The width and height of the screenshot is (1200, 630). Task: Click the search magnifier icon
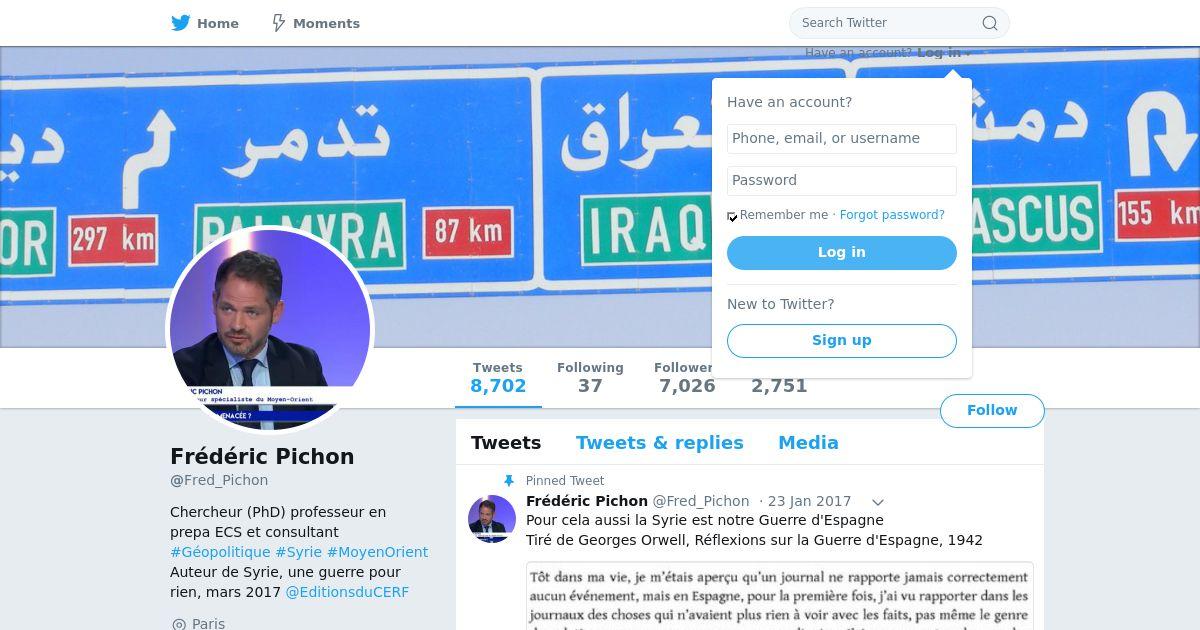(x=989, y=23)
